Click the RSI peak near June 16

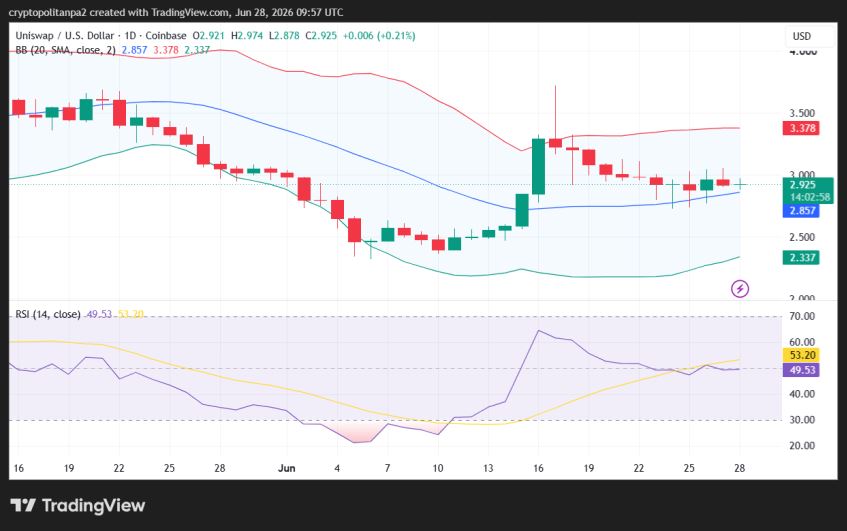click(538, 331)
